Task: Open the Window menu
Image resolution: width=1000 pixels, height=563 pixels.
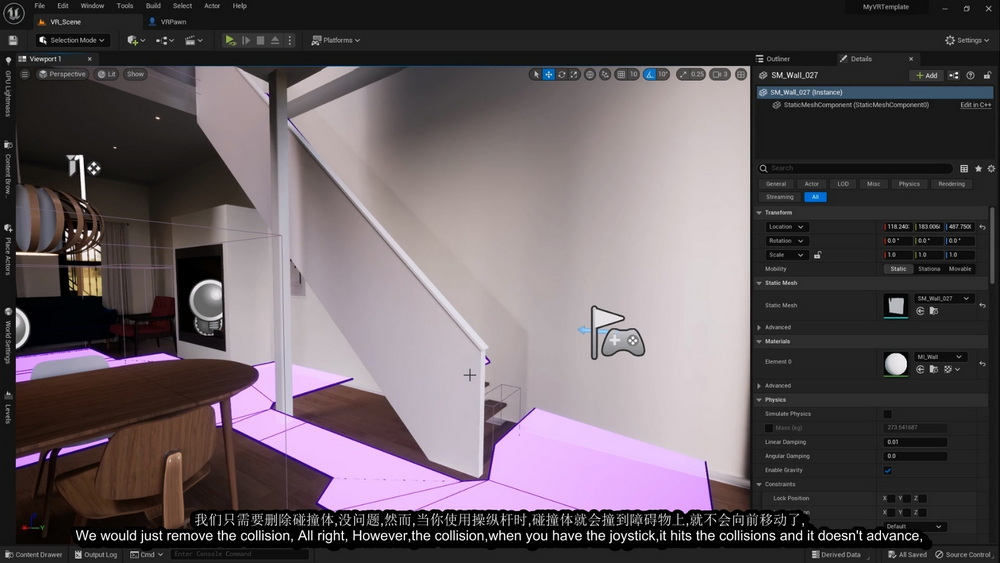Action: pos(92,6)
